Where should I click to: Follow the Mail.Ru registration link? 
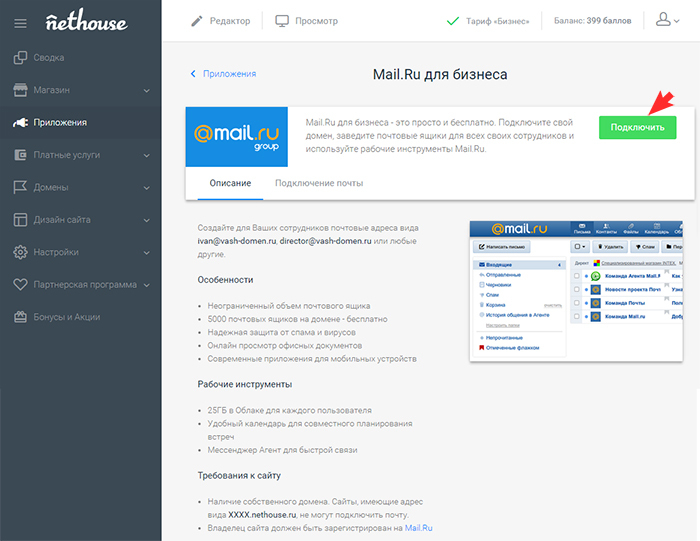point(418,528)
